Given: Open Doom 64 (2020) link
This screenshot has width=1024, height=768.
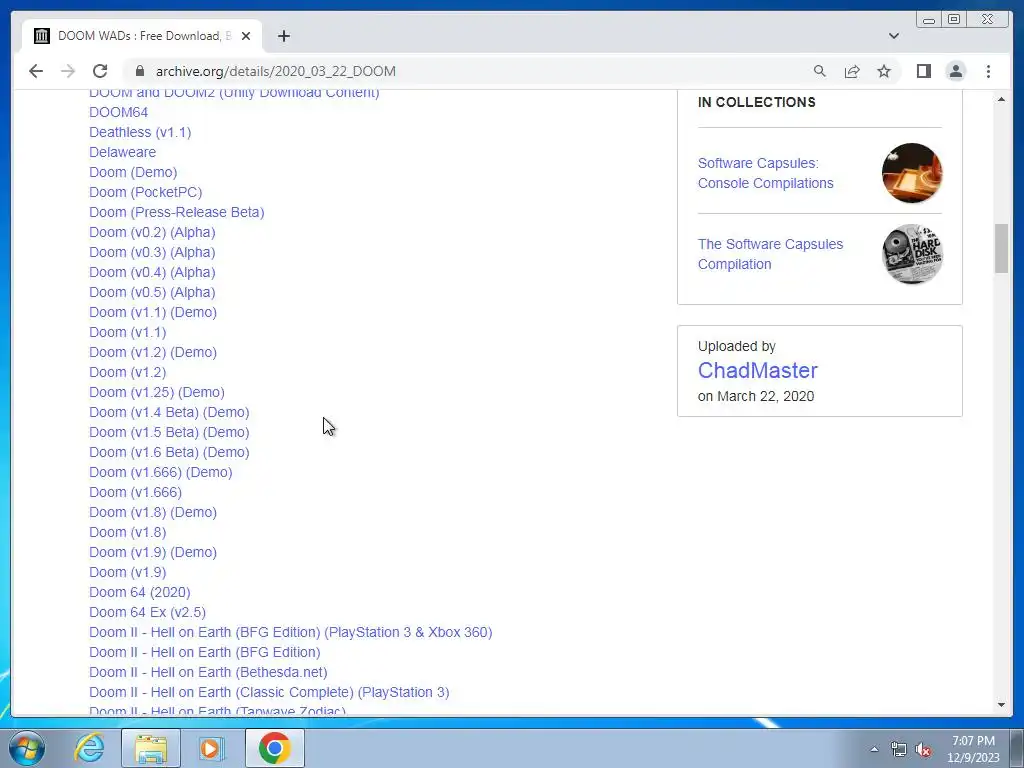Looking at the screenshot, I should [140, 593].
